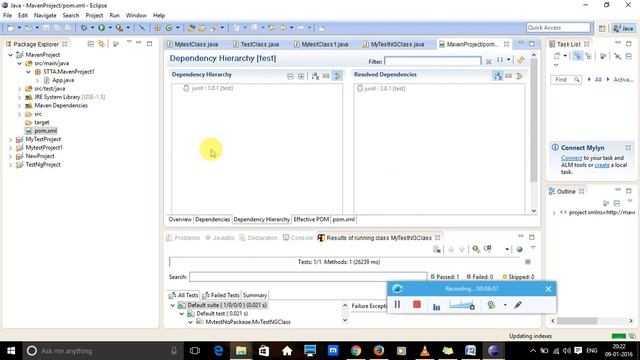The height and width of the screenshot is (360, 640).
Task: Click the New Java Package toolbar icon
Action: 157,28
